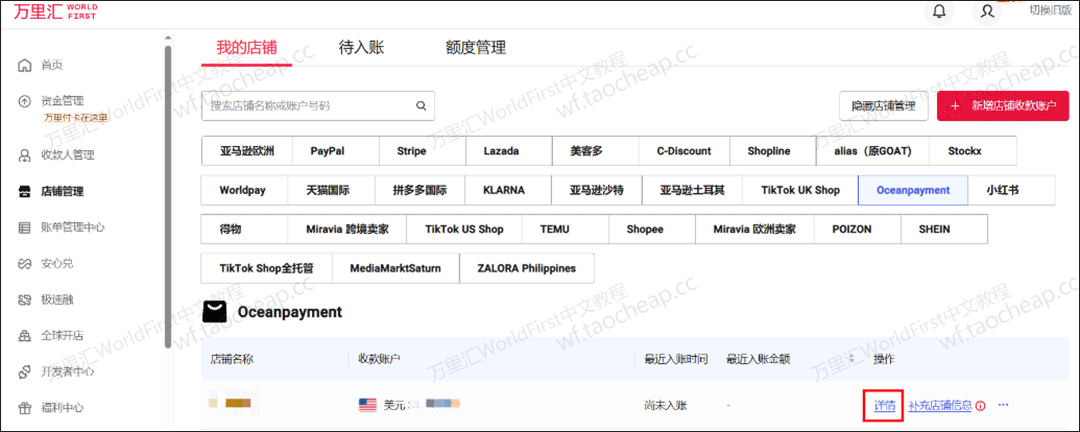Select the 天猫国际 platform filter

330,190
